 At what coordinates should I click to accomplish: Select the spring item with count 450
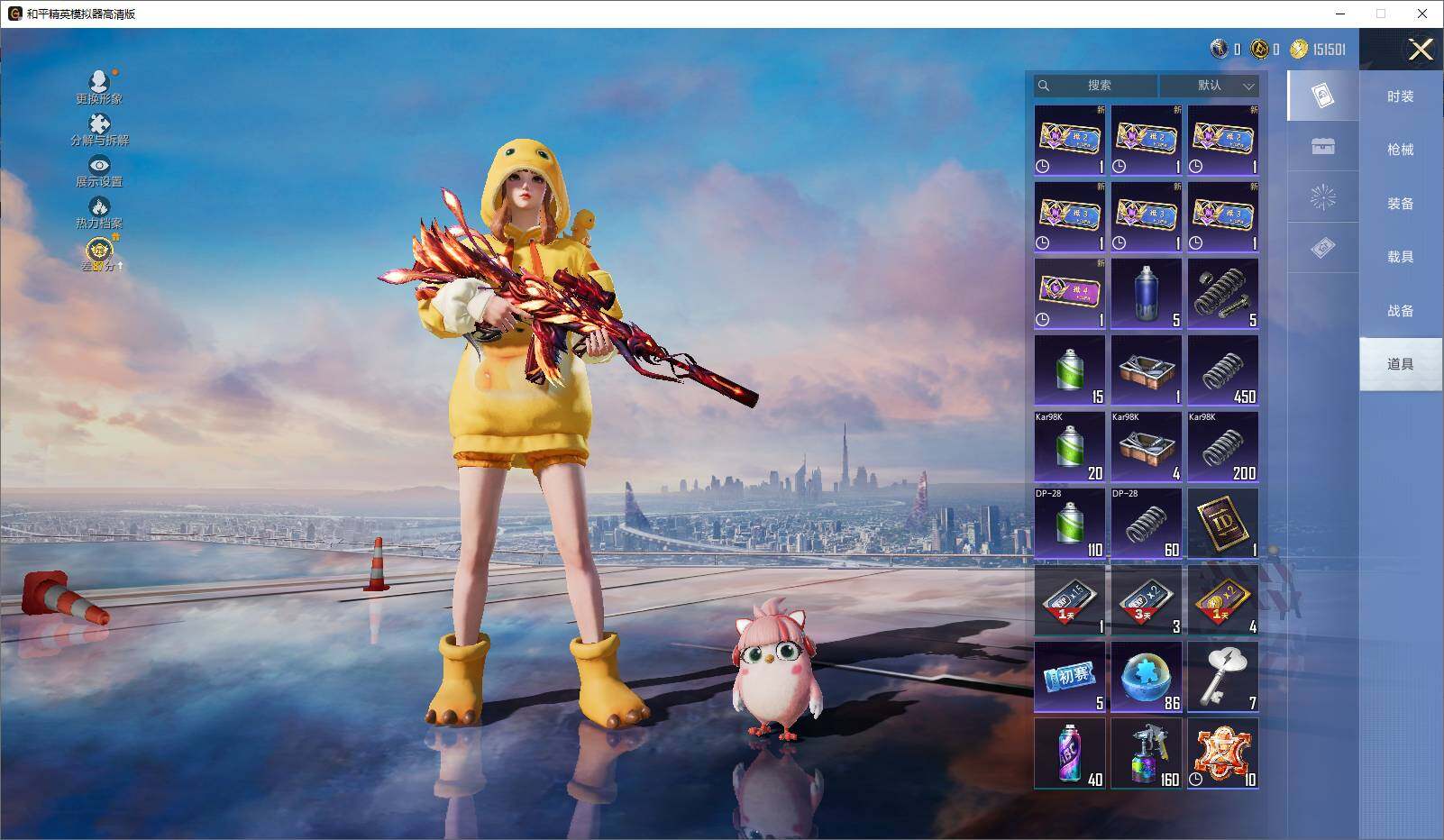pyautogui.click(x=1223, y=370)
